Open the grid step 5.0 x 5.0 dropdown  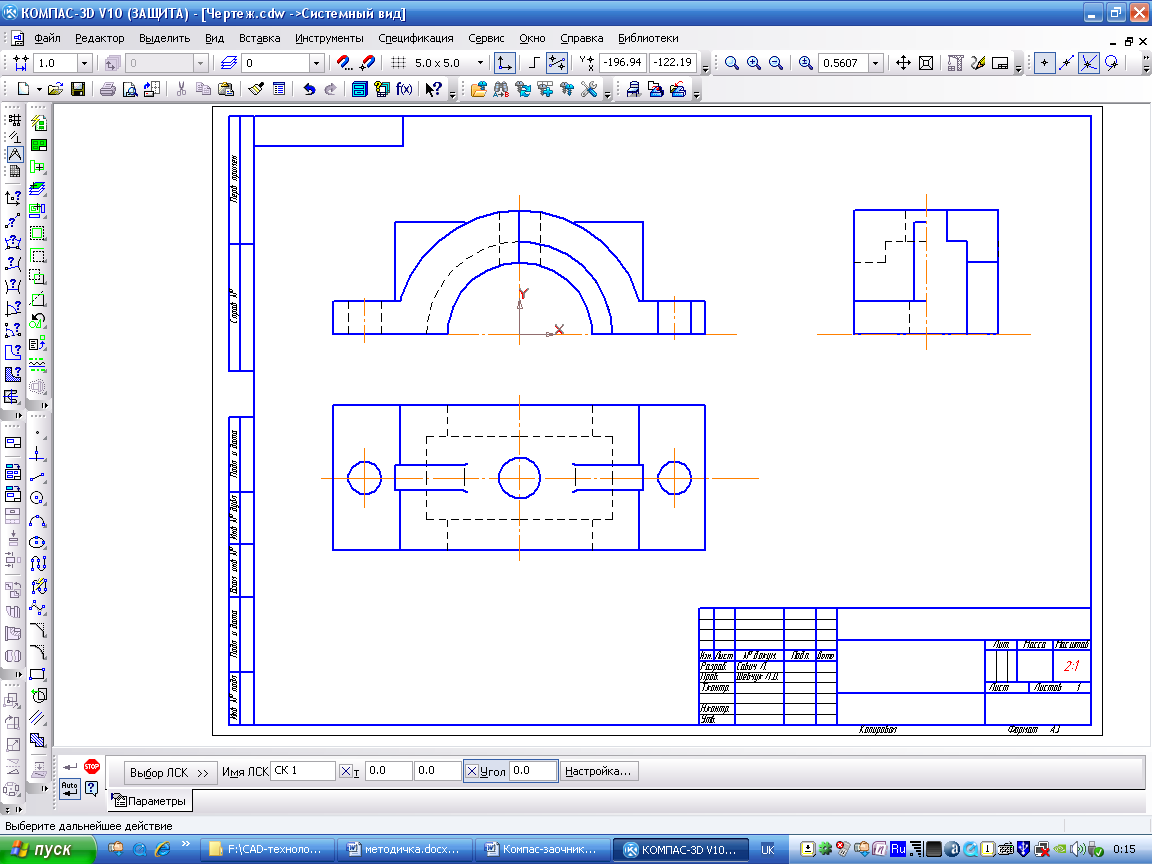(479, 63)
